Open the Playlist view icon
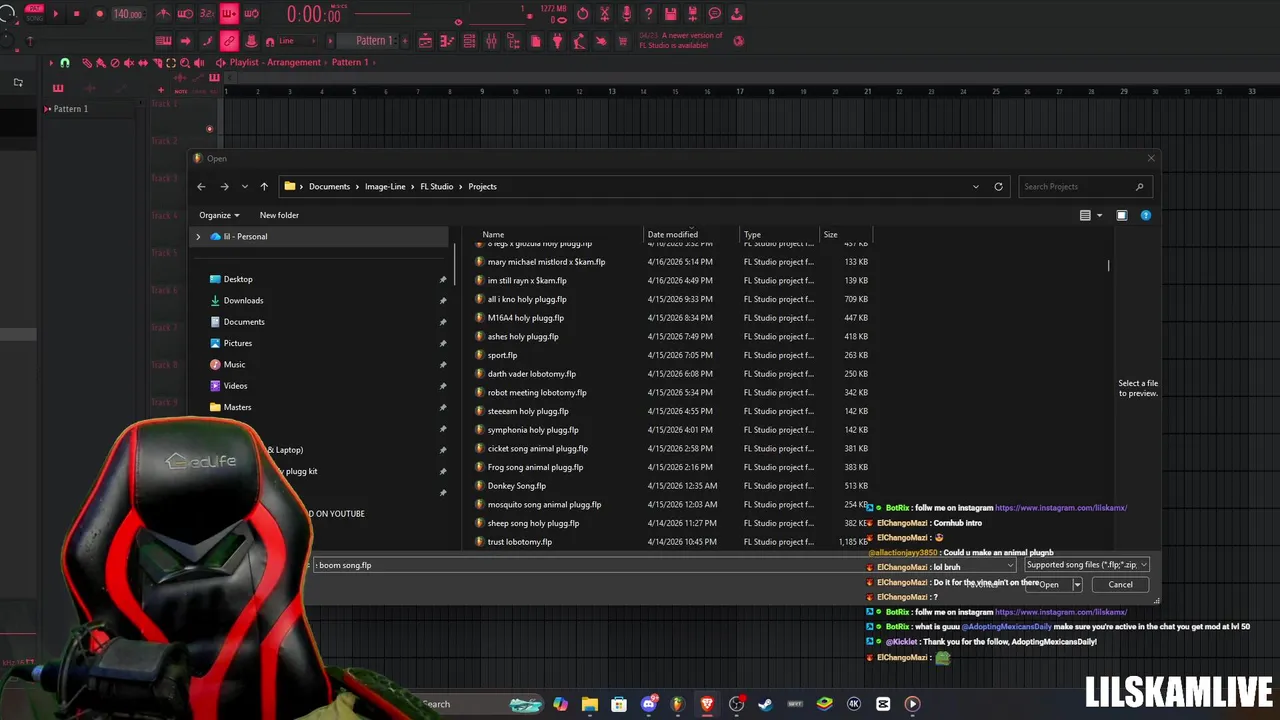Screen dimensions: 1280x720 point(426,41)
